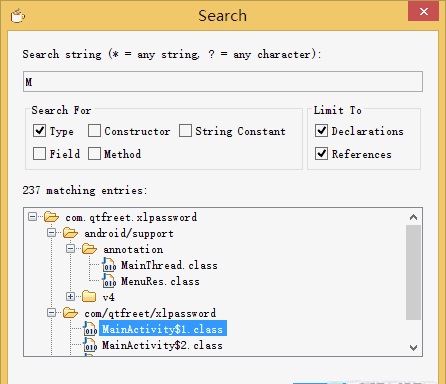Click the results scrollbar down arrow
The height and width of the screenshot is (384, 446).
coord(413,348)
